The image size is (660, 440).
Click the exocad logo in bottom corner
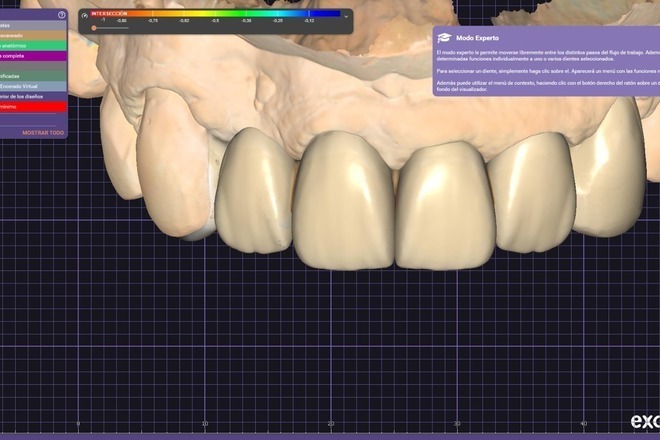644,420
